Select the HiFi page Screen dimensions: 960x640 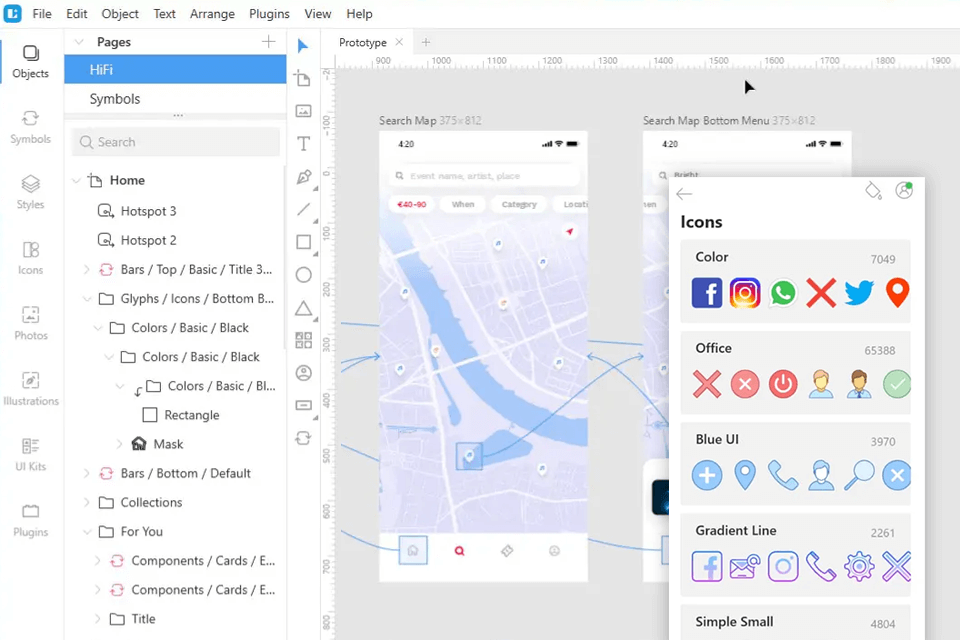coord(175,69)
